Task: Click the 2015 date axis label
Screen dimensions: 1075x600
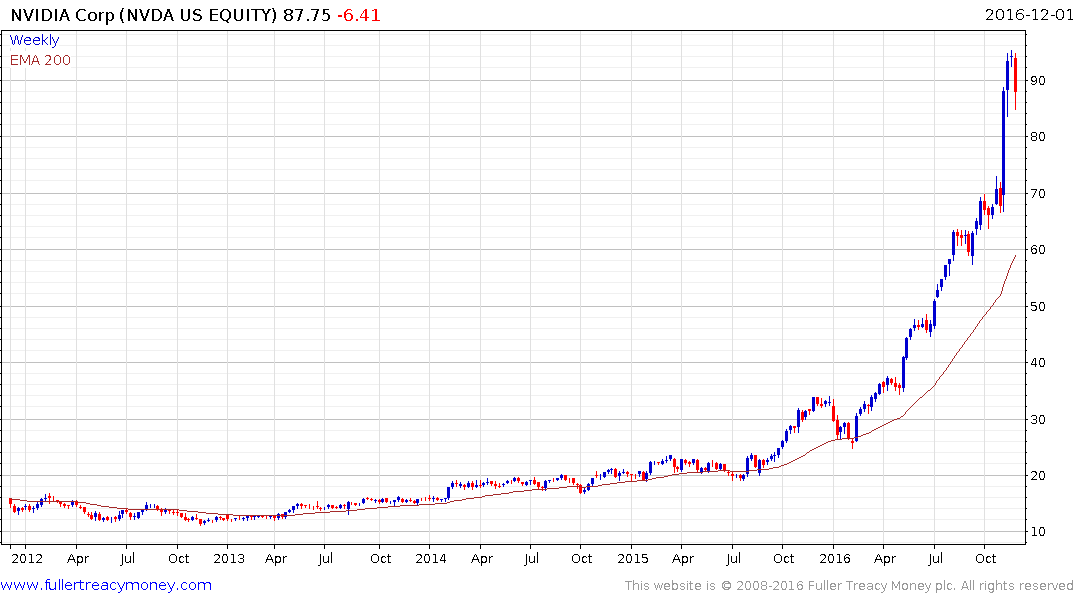Action: click(632, 558)
